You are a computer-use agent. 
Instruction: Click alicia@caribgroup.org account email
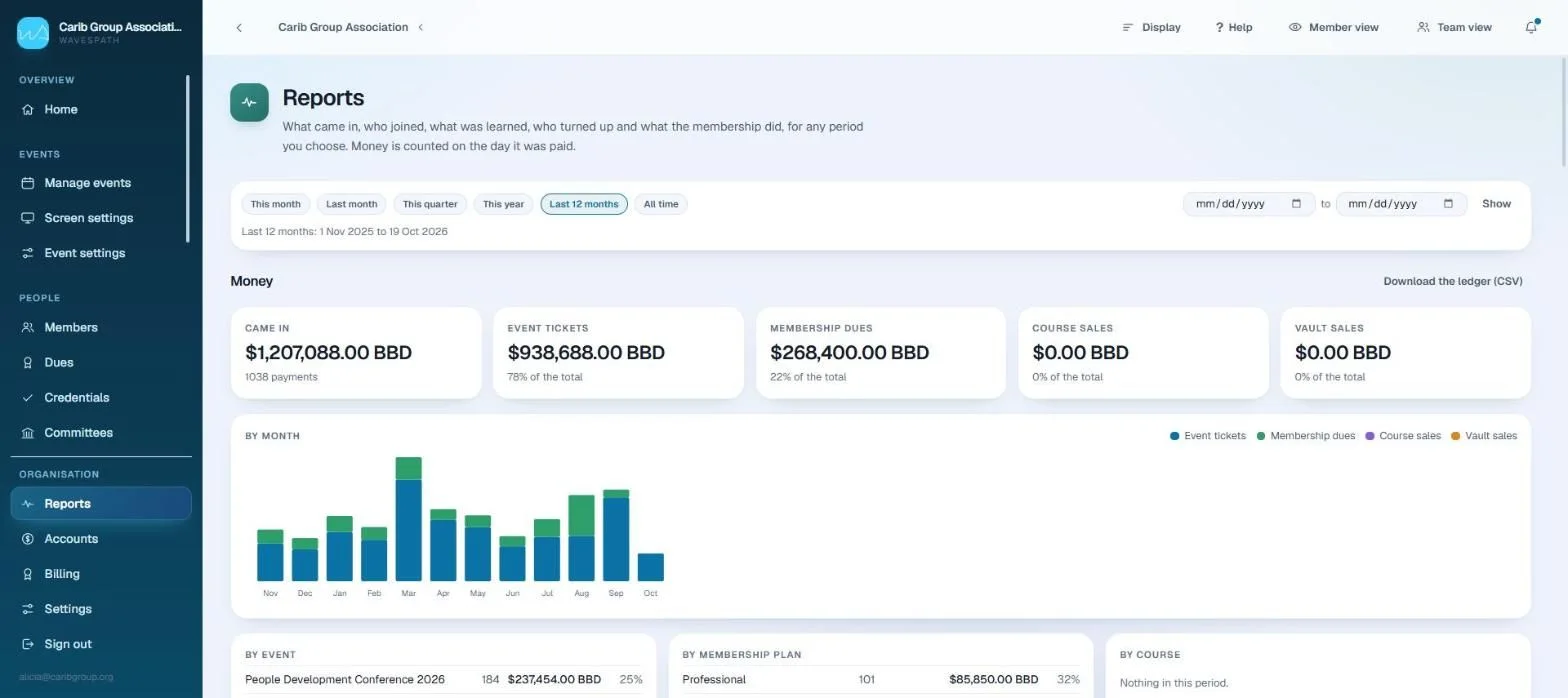coord(66,677)
